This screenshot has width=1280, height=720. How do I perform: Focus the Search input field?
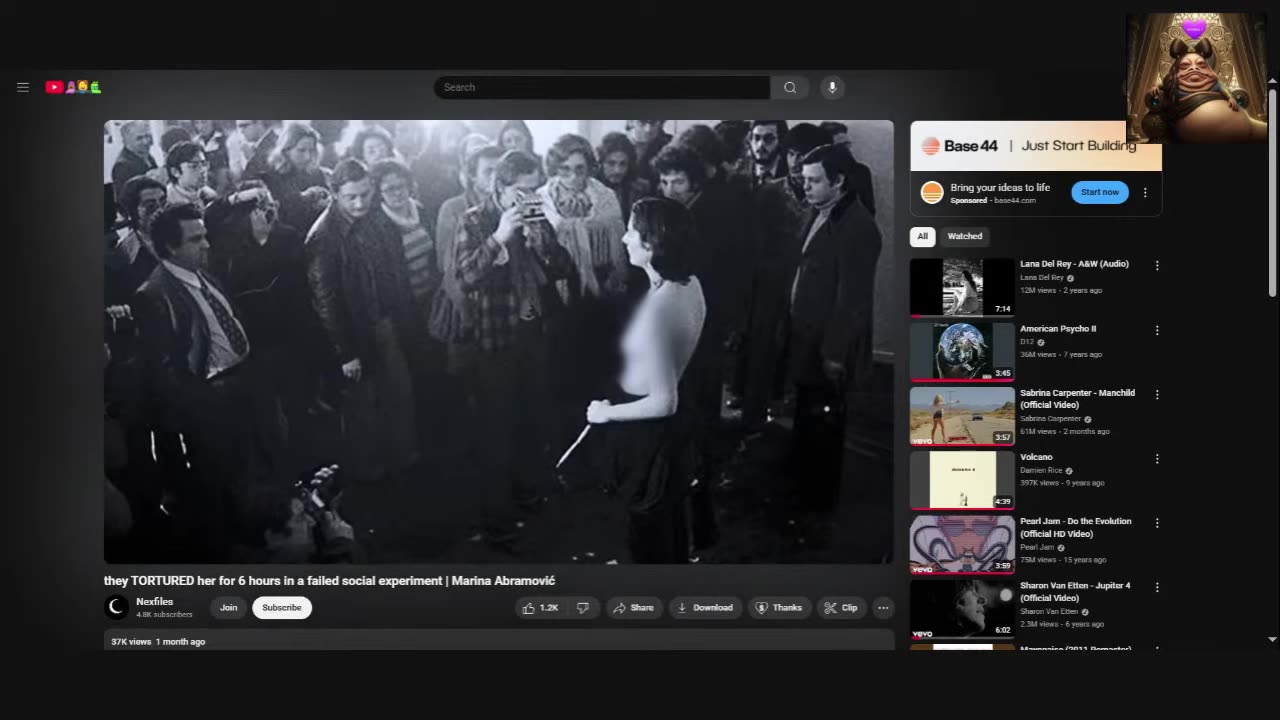coord(602,87)
